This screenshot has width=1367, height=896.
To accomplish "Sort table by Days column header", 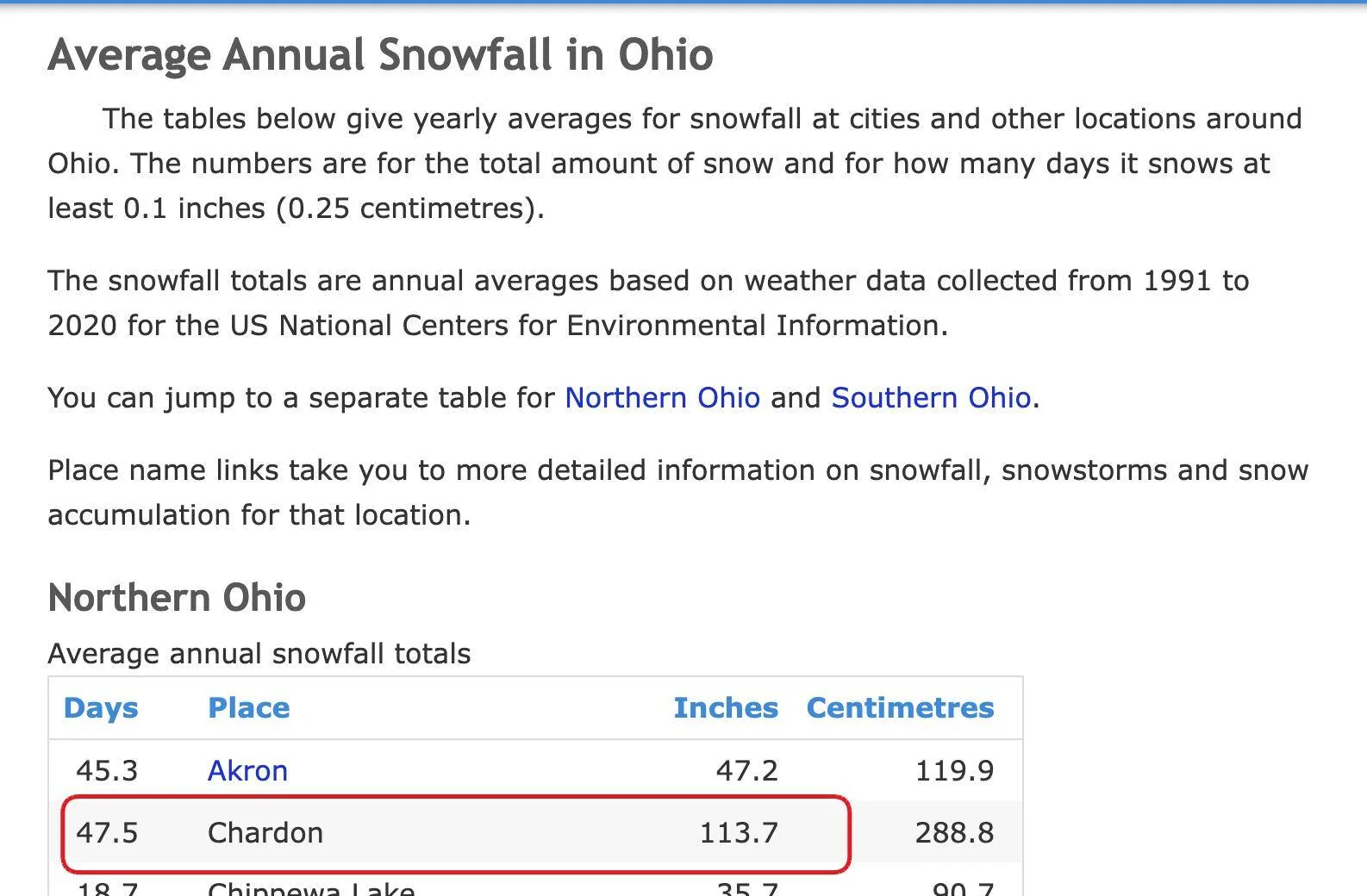I will click(x=101, y=708).
